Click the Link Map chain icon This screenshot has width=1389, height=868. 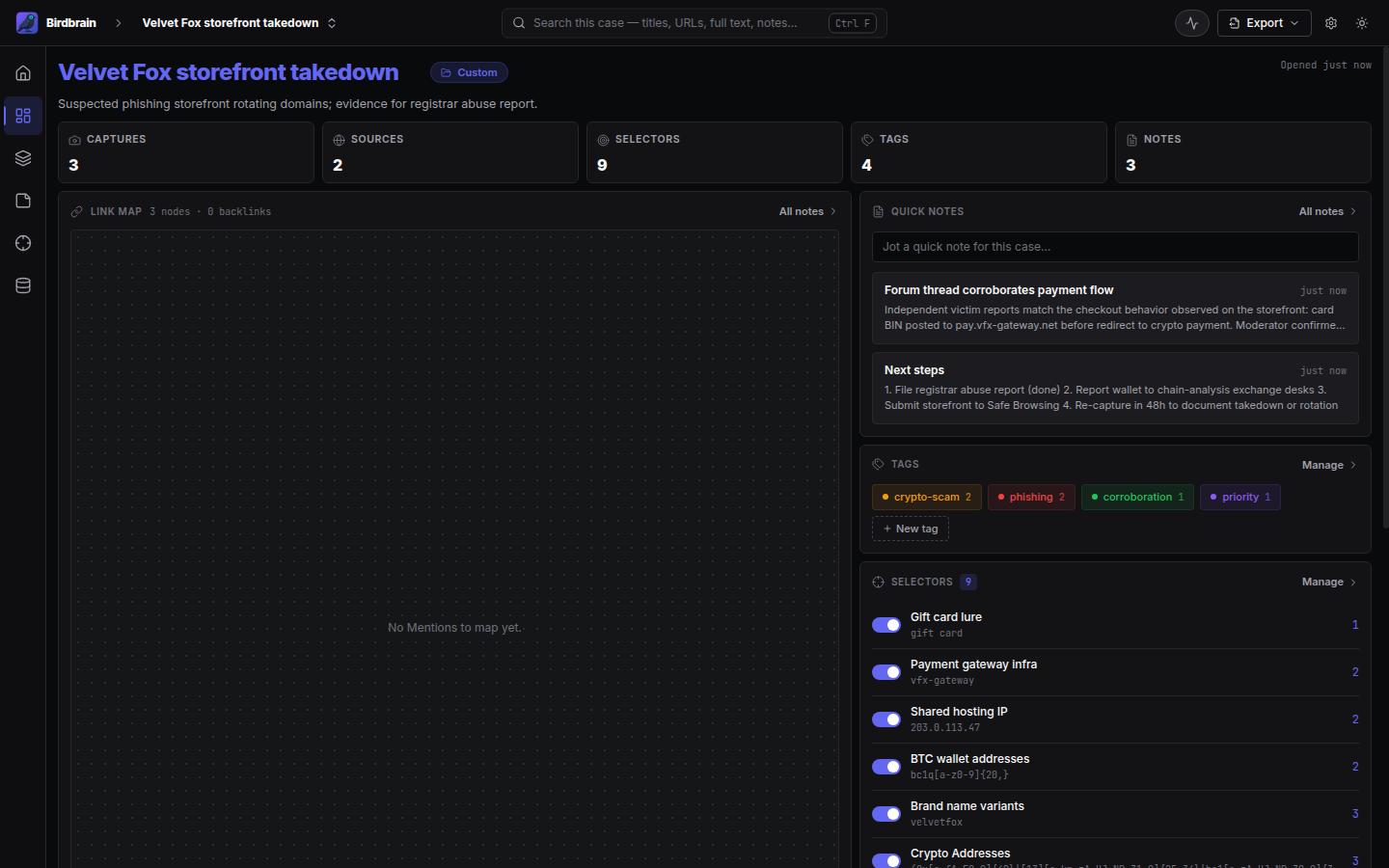(77, 211)
